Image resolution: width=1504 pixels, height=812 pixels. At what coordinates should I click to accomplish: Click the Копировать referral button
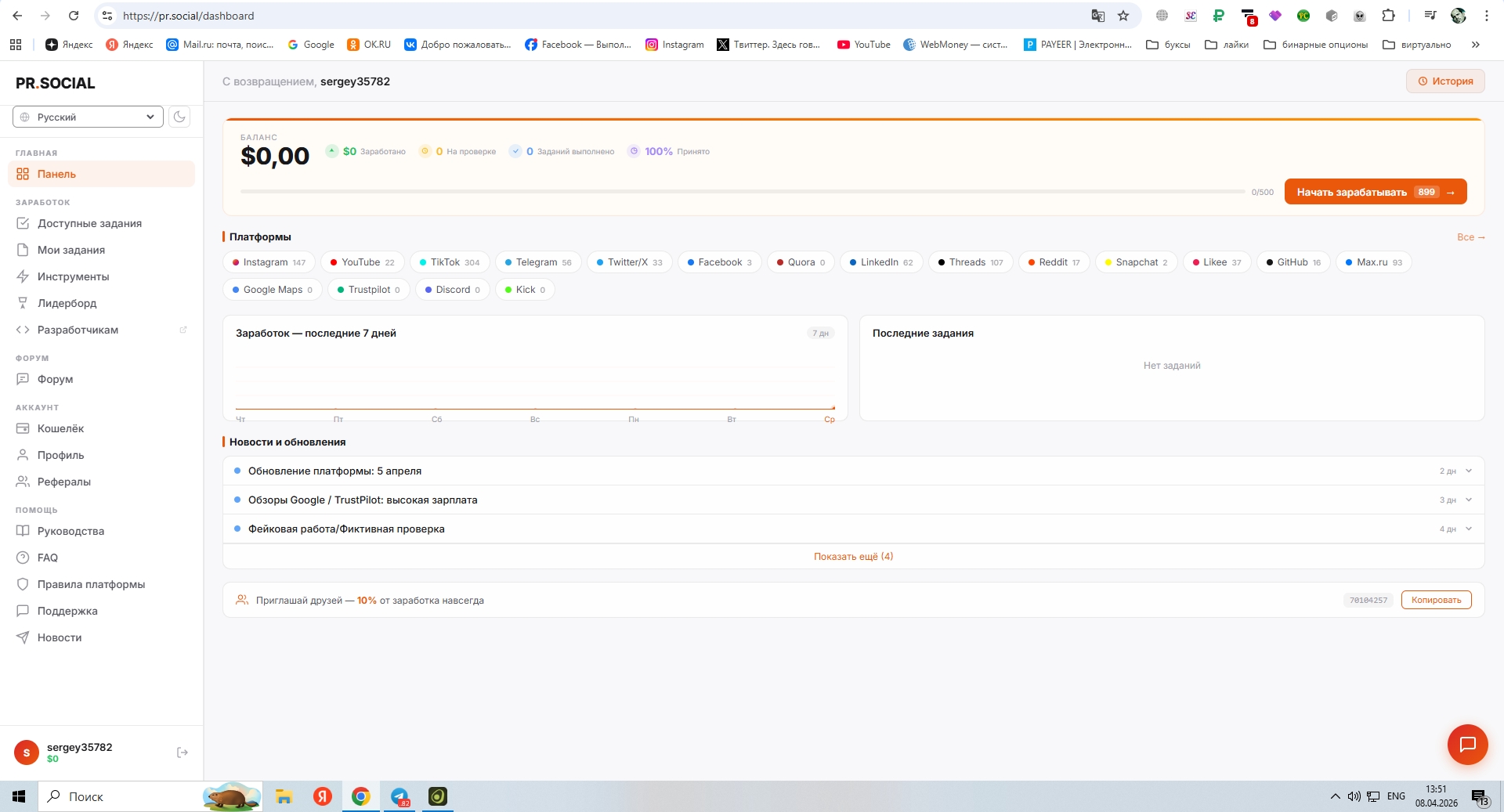click(x=1436, y=600)
